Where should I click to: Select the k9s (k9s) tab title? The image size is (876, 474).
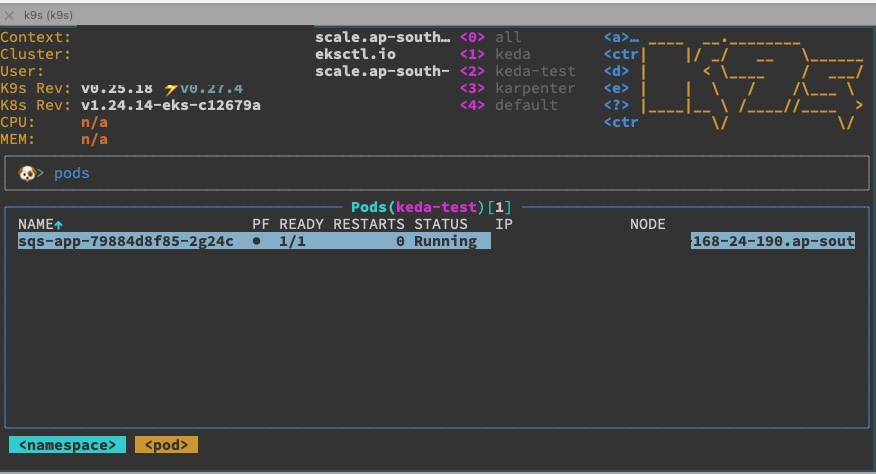tap(48, 15)
